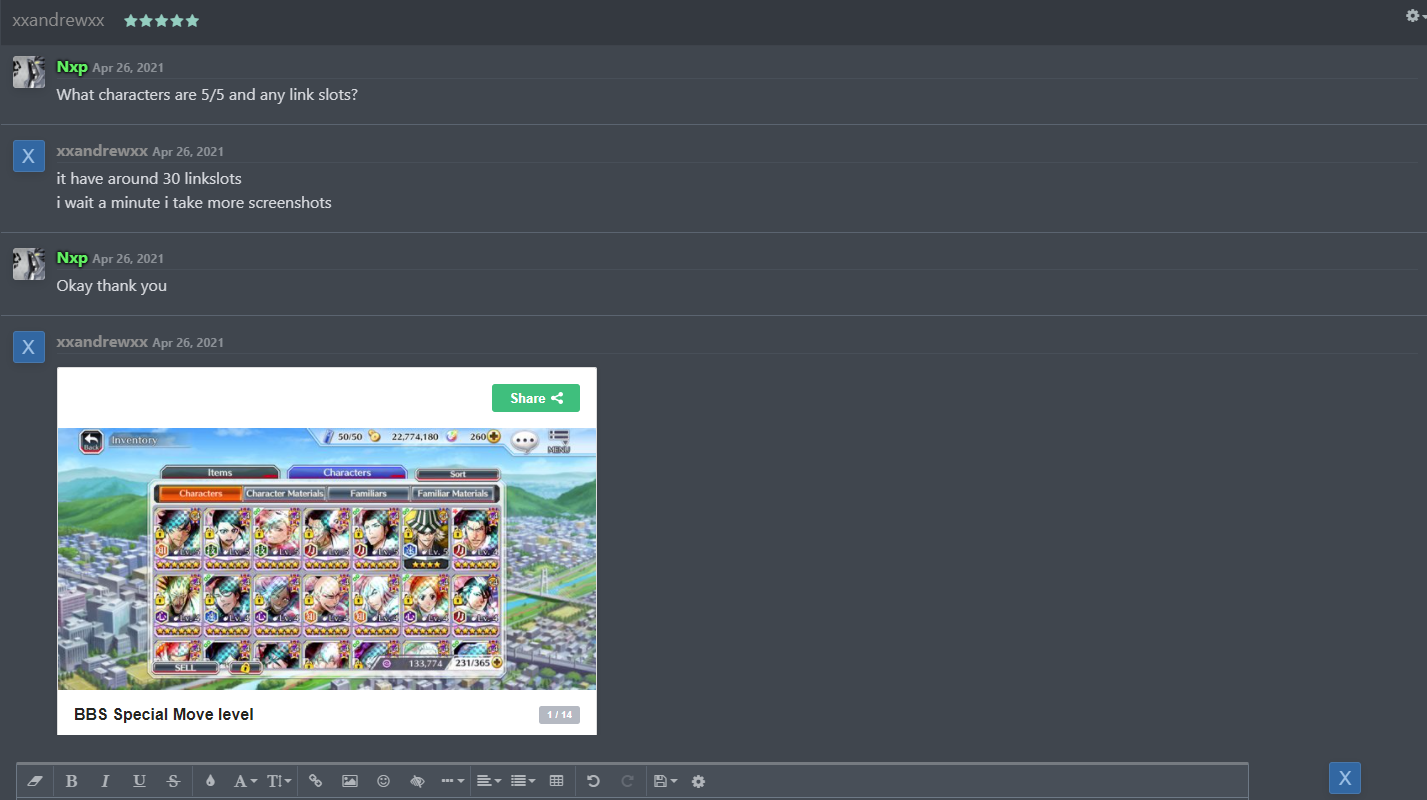Viewport: 1427px width, 800px height.
Task: Click the SELL button in game screenshot
Action: [186, 667]
